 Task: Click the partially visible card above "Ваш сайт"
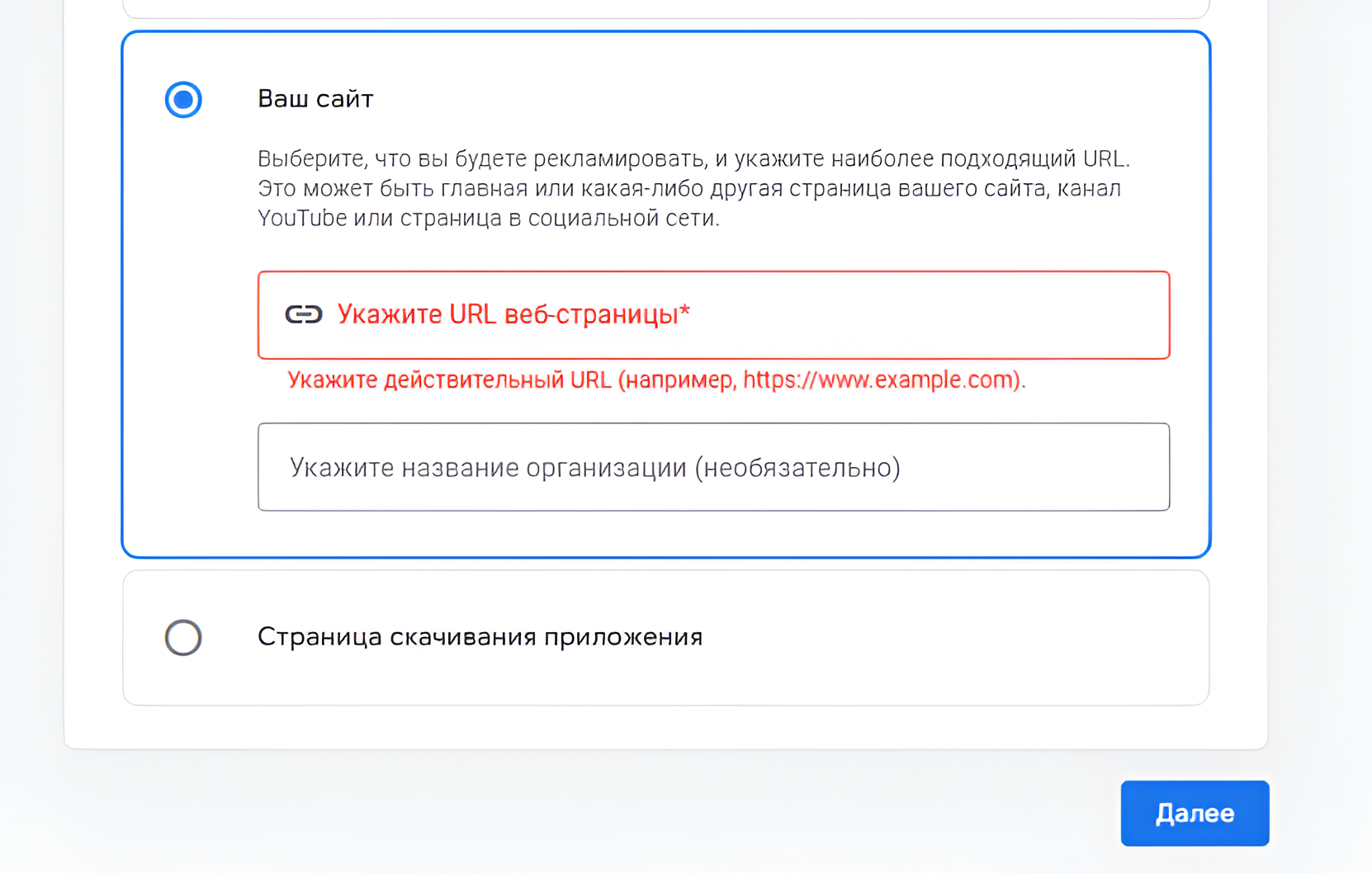(x=666, y=8)
